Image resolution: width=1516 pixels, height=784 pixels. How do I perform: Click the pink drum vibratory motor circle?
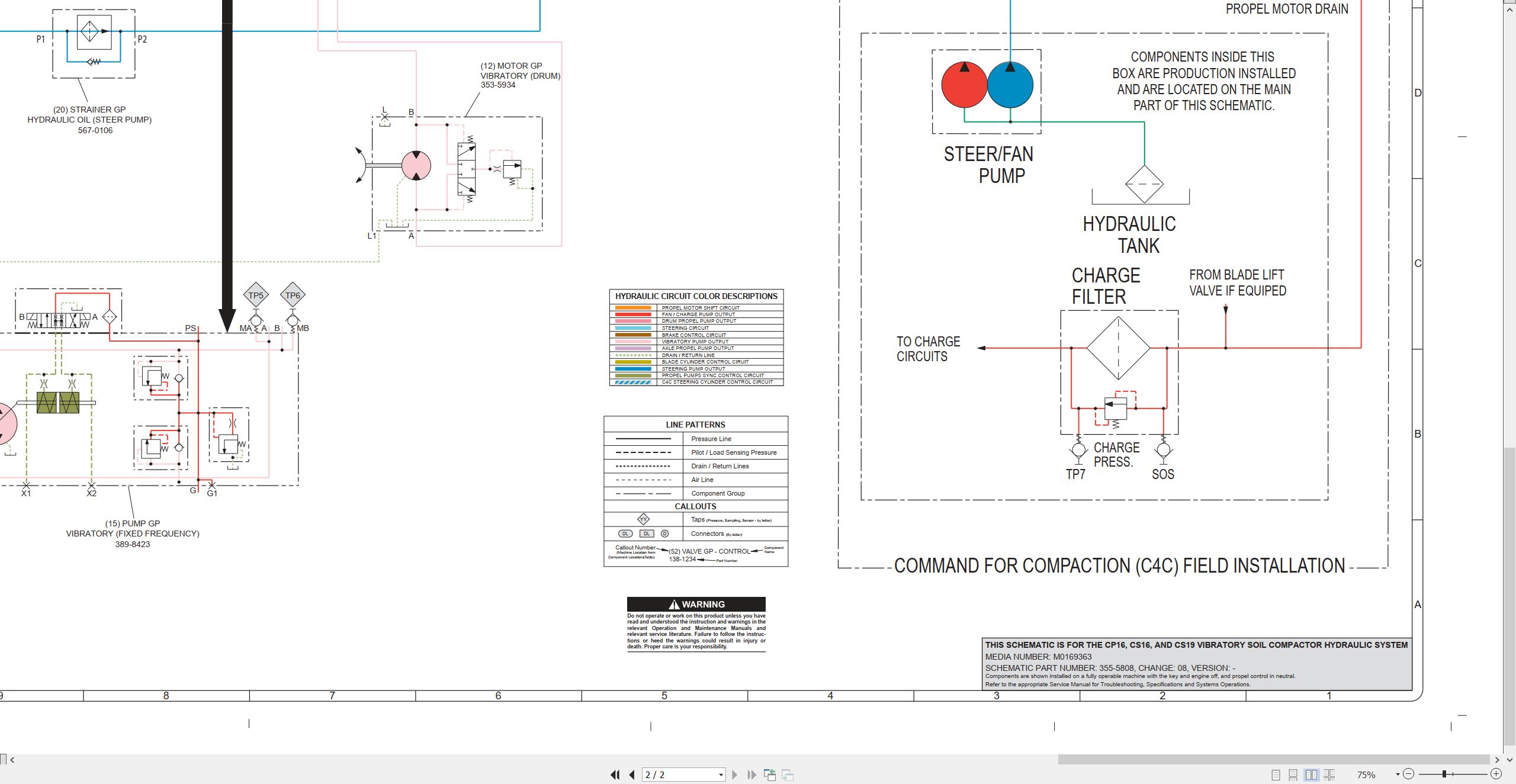(x=416, y=166)
